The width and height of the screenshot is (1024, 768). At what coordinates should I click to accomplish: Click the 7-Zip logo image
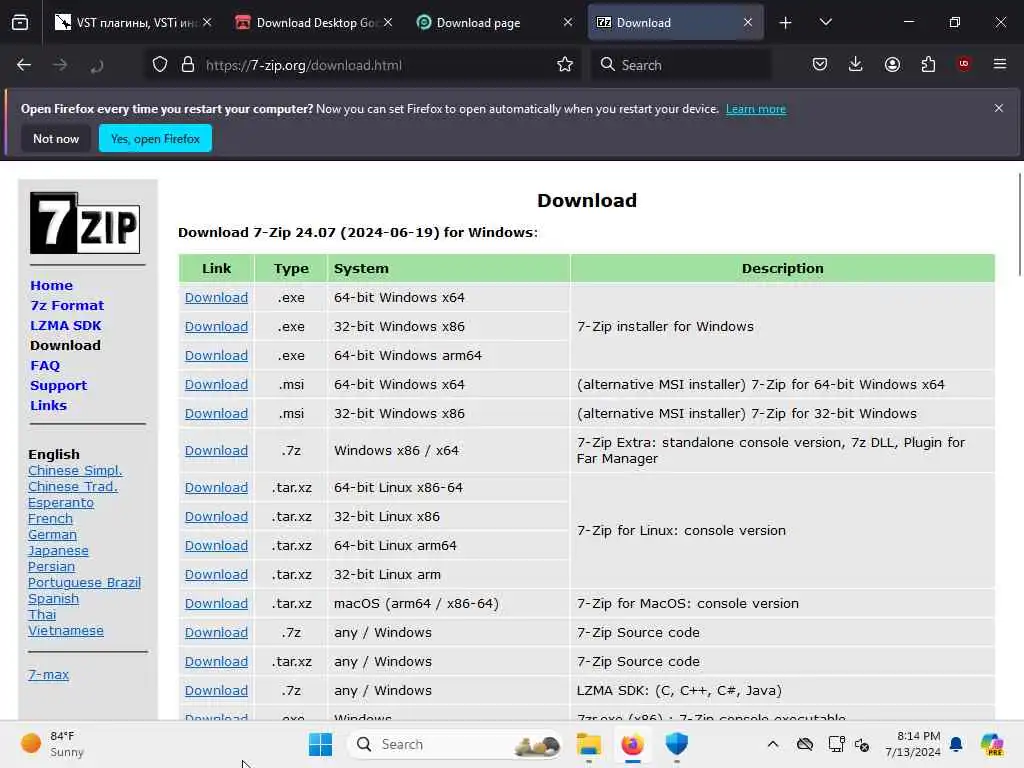(85, 223)
